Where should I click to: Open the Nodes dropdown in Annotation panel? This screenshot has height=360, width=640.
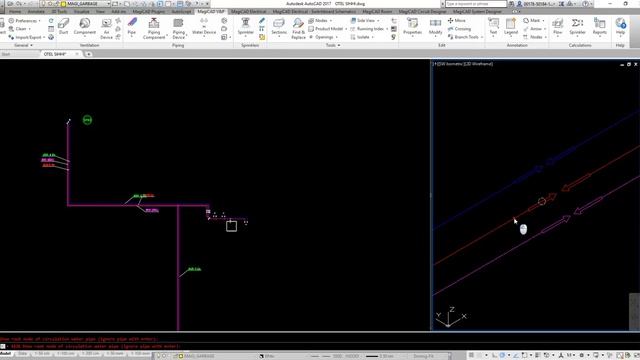tap(535, 37)
